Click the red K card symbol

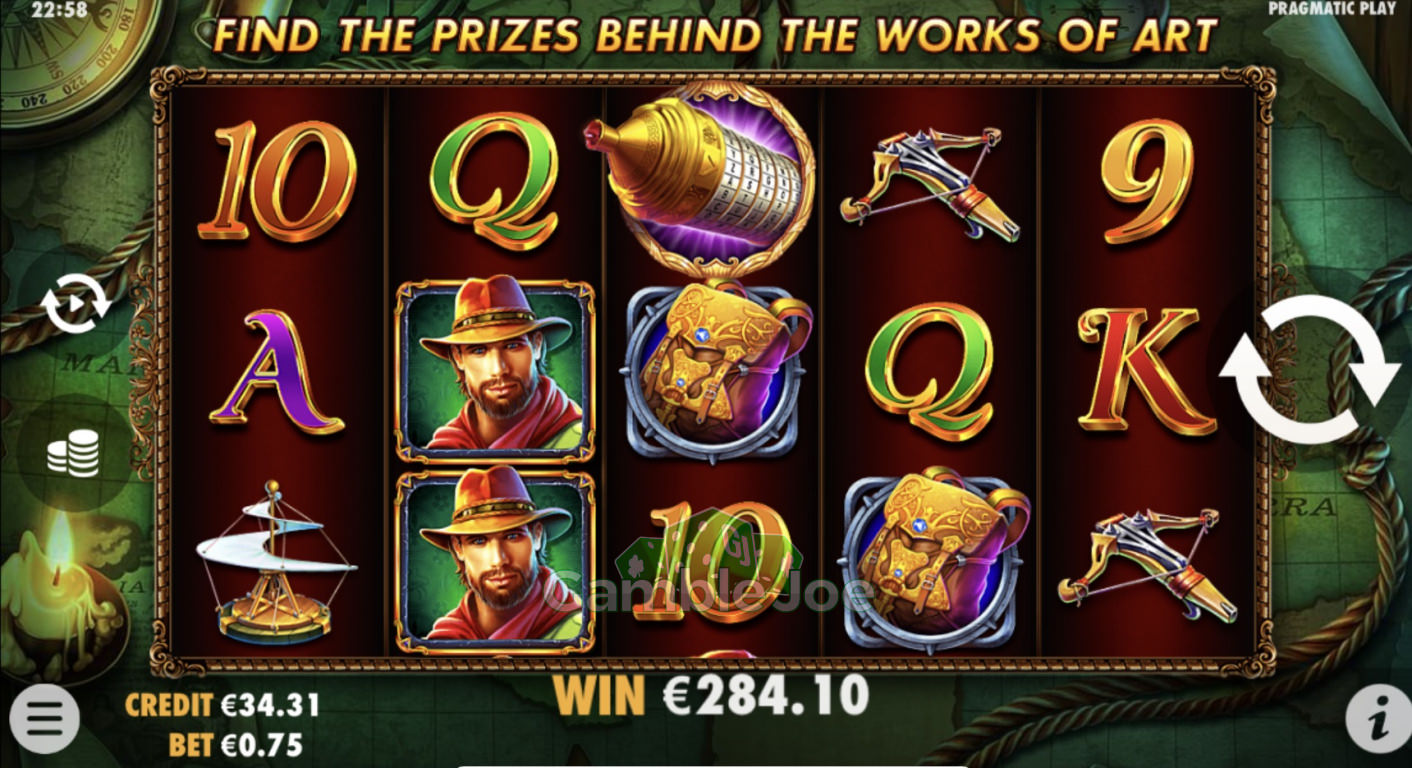[x=1147, y=371]
